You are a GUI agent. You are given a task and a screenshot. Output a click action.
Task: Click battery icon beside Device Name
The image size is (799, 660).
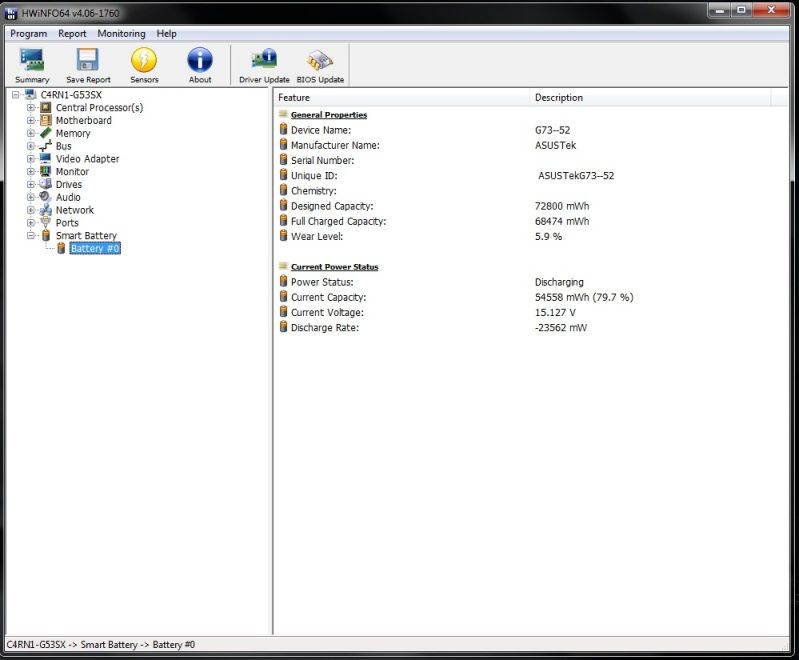(x=284, y=129)
